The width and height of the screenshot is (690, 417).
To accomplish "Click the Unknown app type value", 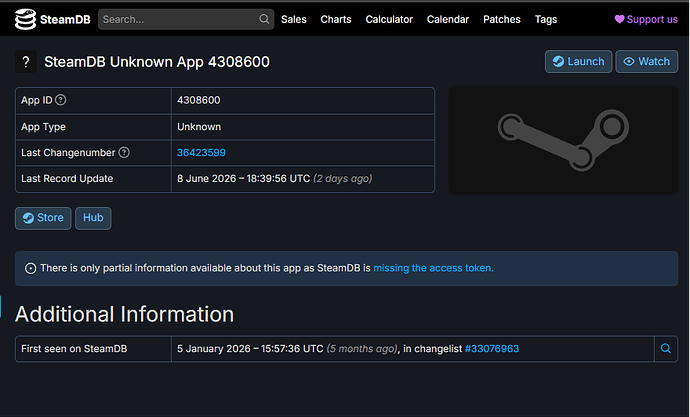I will pyautogui.click(x=199, y=127).
